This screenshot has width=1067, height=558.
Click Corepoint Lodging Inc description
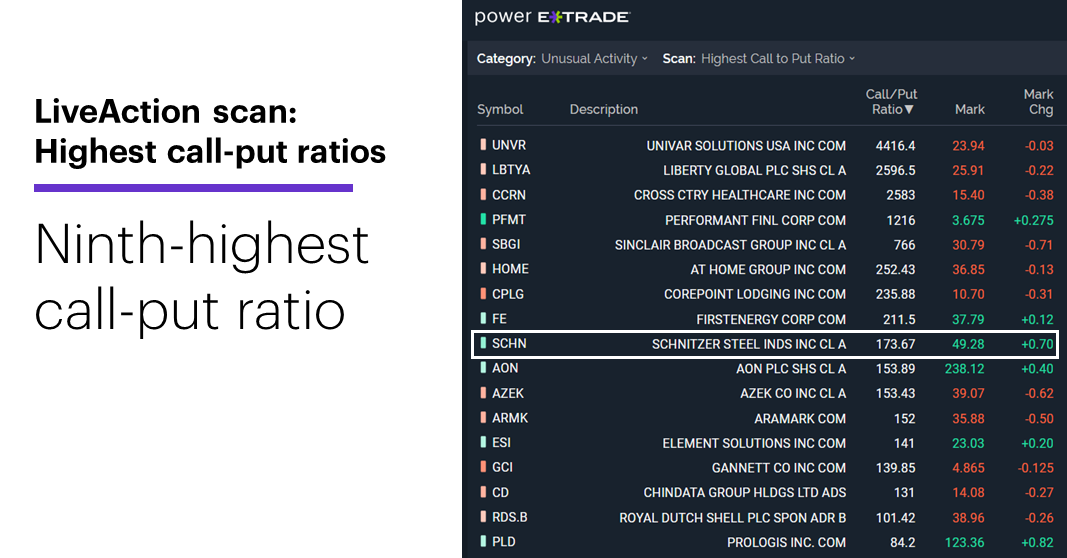[x=755, y=294]
